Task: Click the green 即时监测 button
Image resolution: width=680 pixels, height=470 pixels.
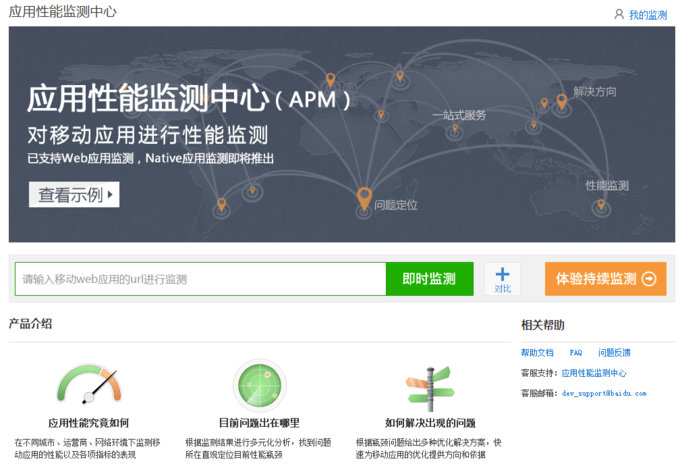Action: click(429, 279)
